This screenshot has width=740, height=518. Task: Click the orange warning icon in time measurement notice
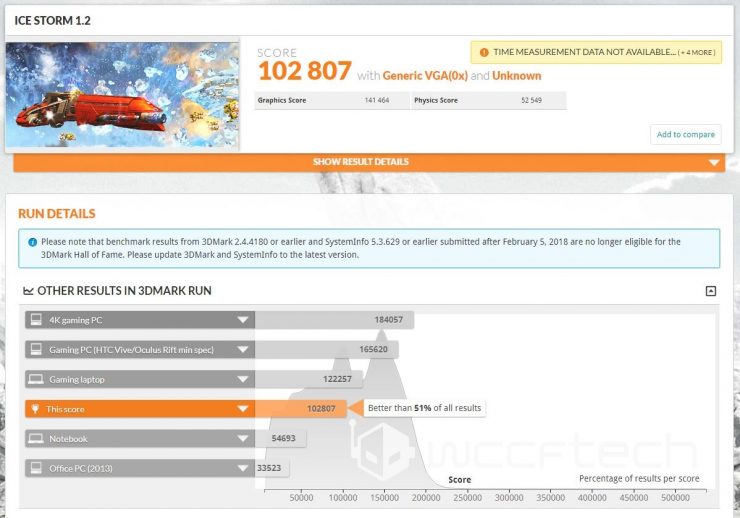click(x=484, y=52)
